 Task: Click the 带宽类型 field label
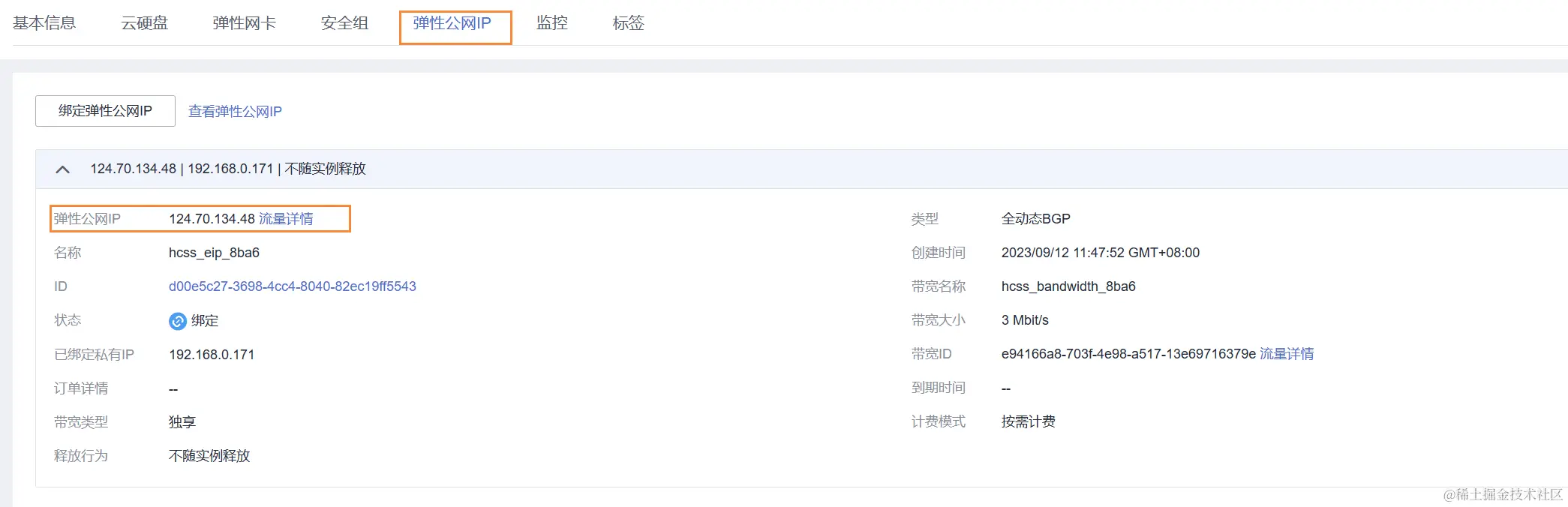point(81,422)
